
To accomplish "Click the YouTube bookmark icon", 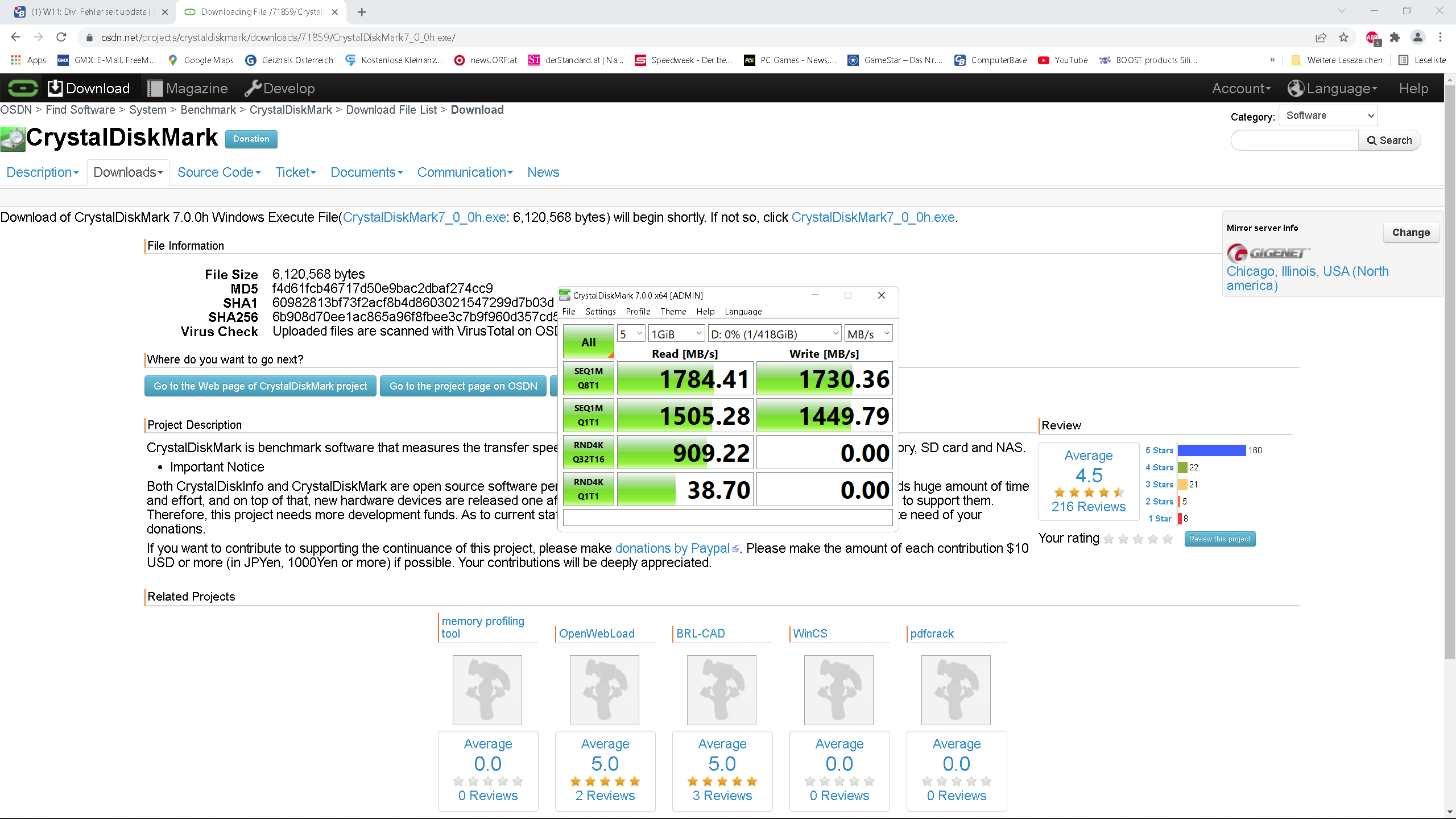I will 1043,60.
